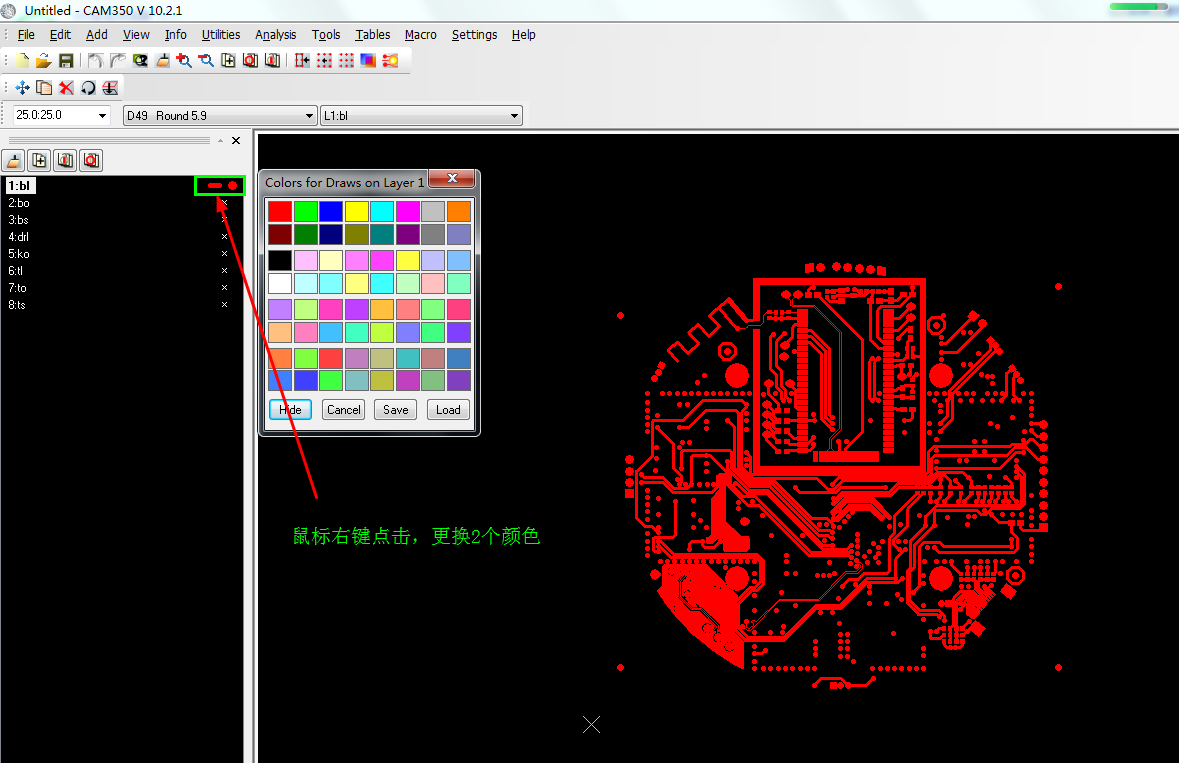Viewport: 1179px width, 763px height.
Task: Open the Add menu
Action: click(96, 35)
